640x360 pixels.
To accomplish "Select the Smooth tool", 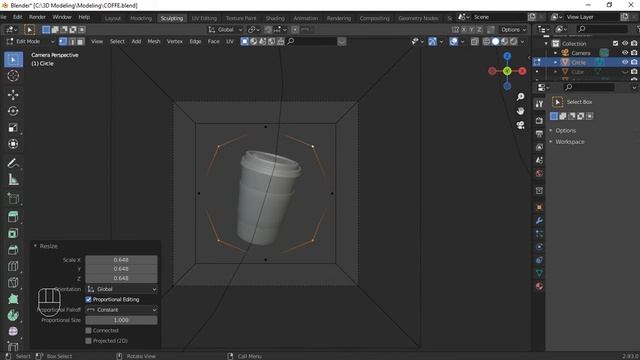I will 13,331.
